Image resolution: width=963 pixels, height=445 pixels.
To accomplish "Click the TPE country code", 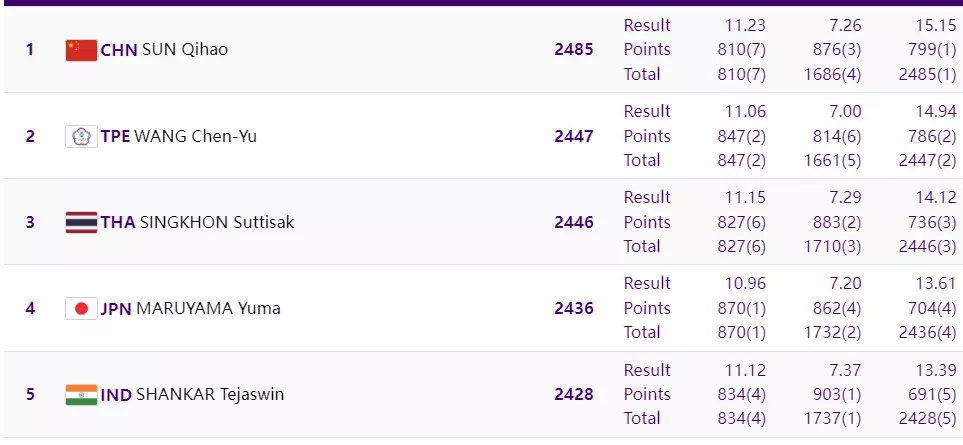I will coord(115,136).
